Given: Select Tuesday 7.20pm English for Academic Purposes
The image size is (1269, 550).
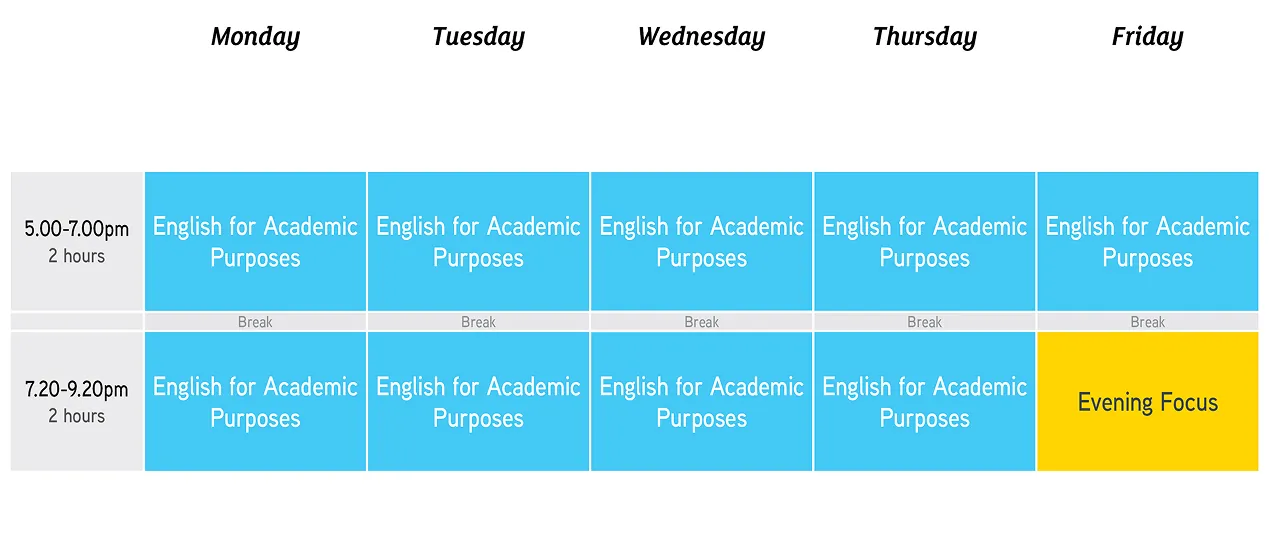Looking at the screenshot, I should pyautogui.click(x=478, y=401).
